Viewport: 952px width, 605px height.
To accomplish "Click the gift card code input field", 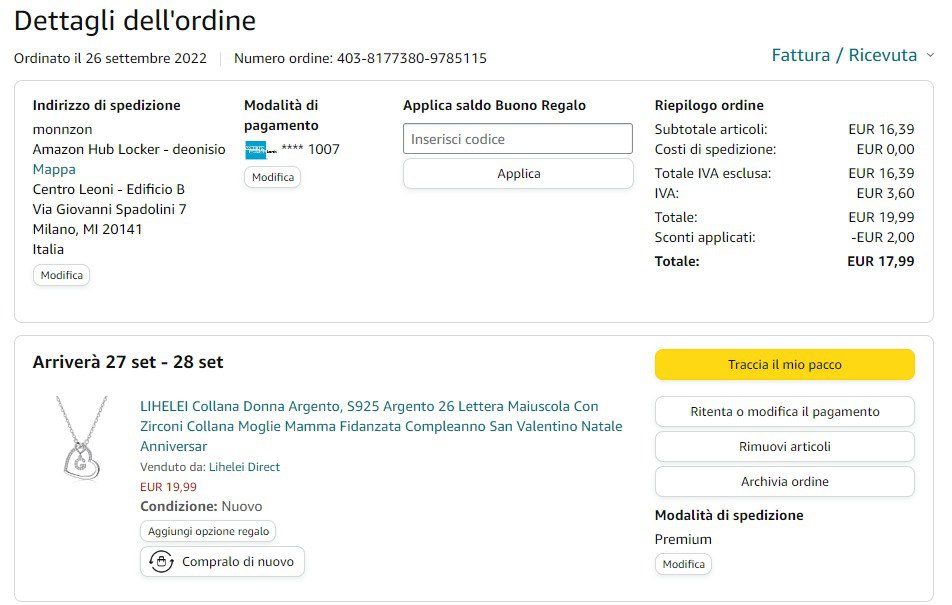I will click(x=518, y=139).
